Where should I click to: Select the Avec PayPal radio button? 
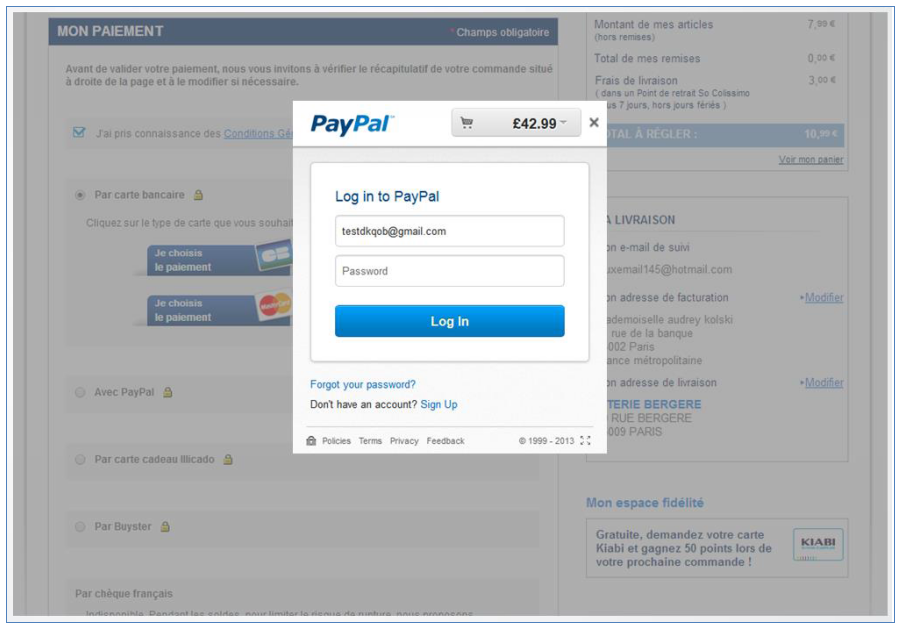(x=80, y=392)
